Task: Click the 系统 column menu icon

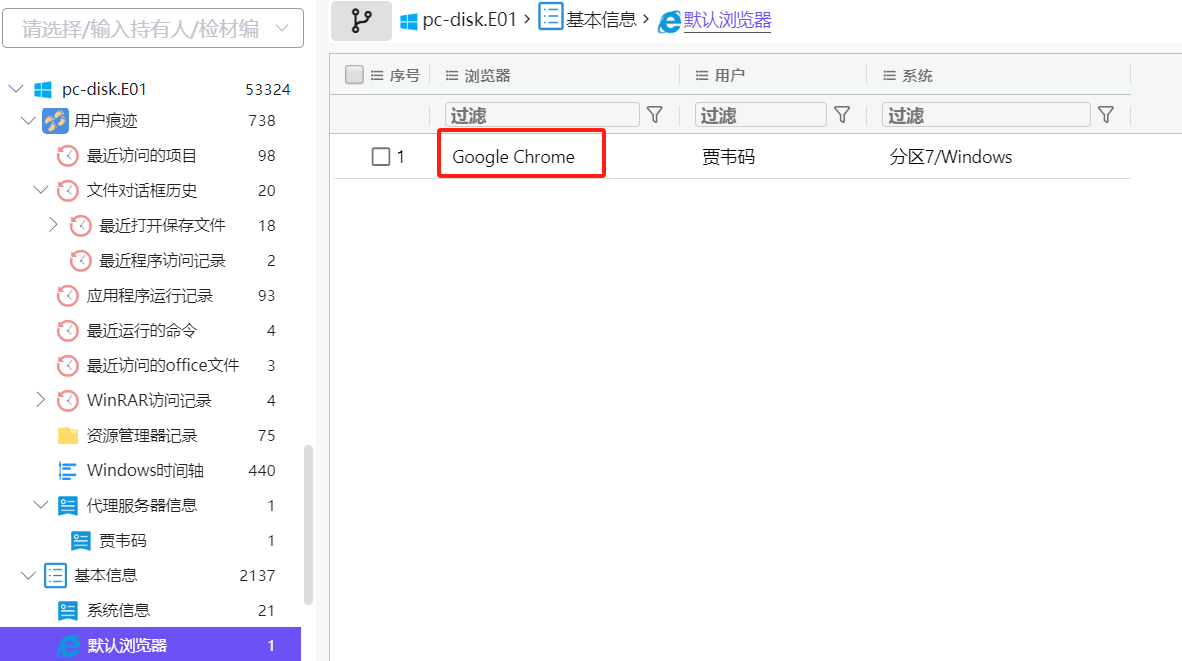Action: (x=890, y=75)
